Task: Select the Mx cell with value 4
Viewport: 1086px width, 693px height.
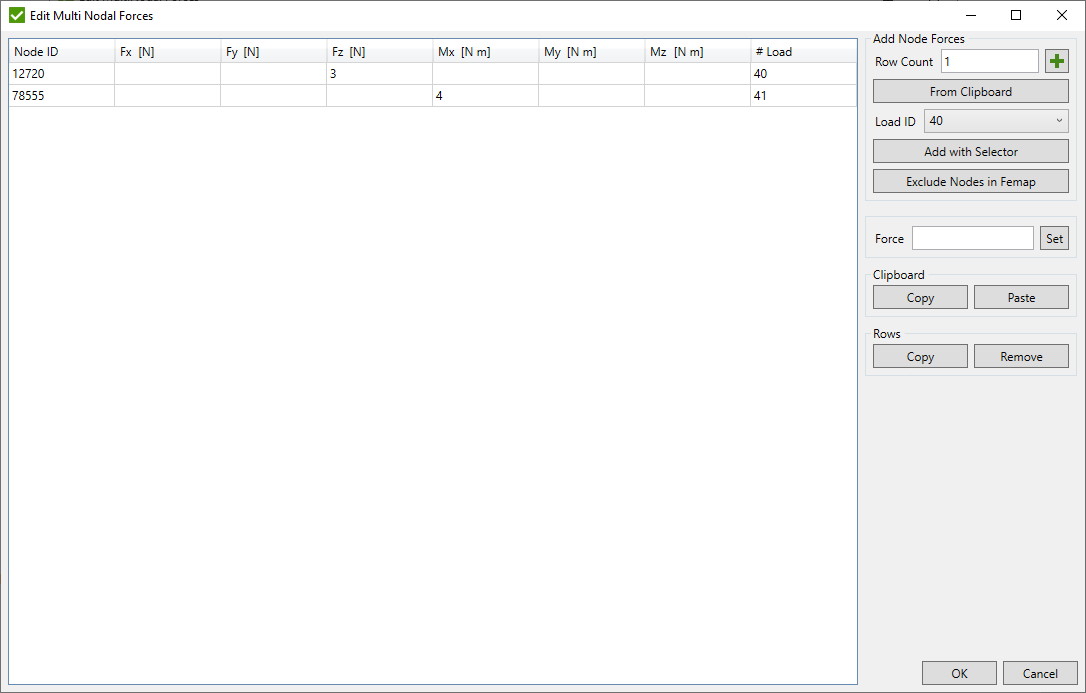Action: pyautogui.click(x=485, y=96)
